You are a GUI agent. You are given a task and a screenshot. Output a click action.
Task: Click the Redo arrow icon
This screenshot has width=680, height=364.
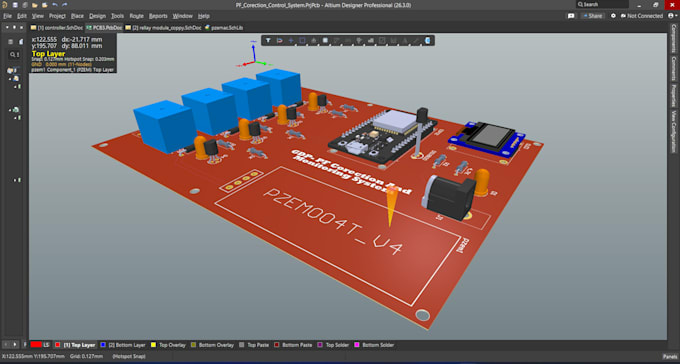coord(65,5)
